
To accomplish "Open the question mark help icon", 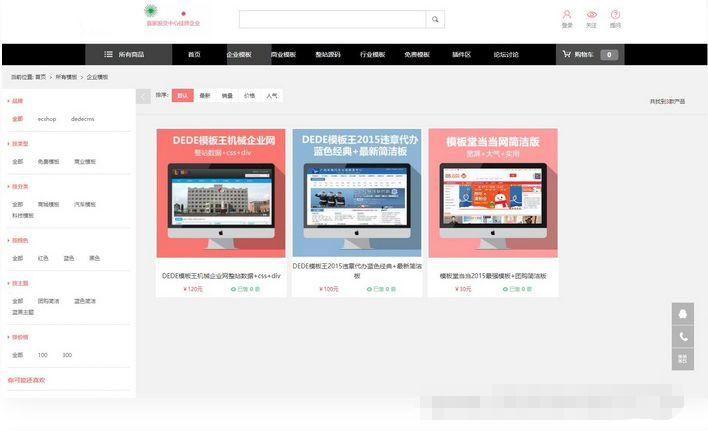I will point(615,14).
